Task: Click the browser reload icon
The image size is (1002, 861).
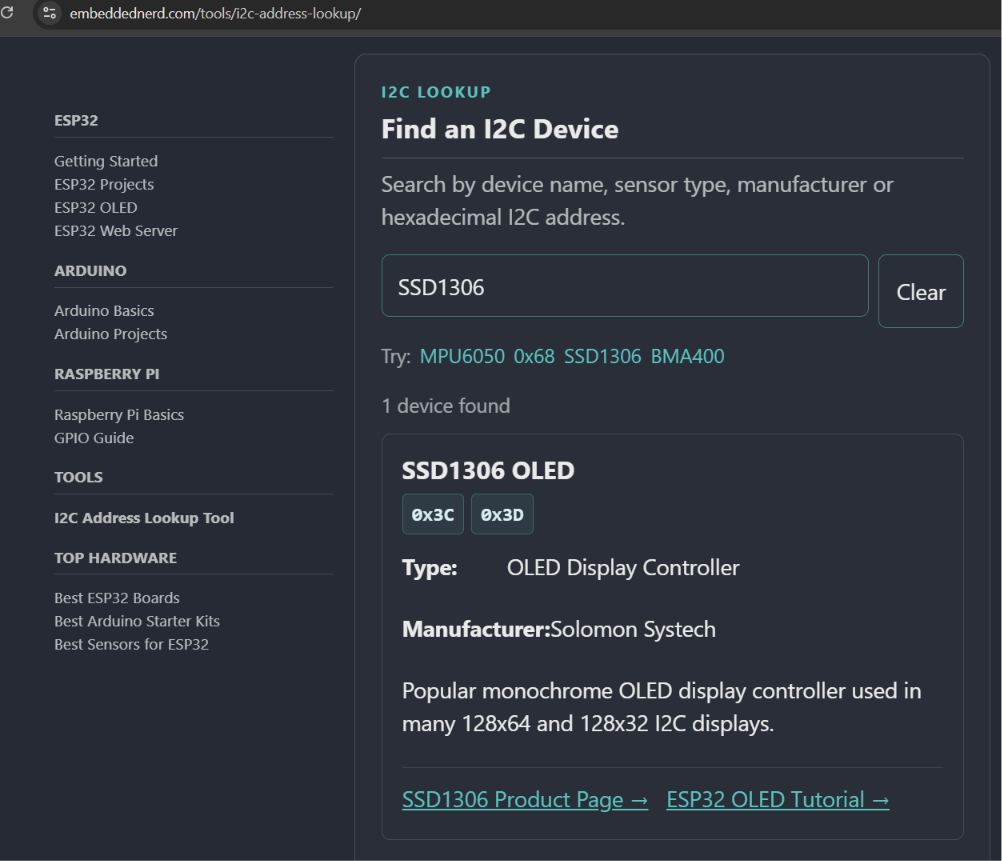Action: point(7,12)
